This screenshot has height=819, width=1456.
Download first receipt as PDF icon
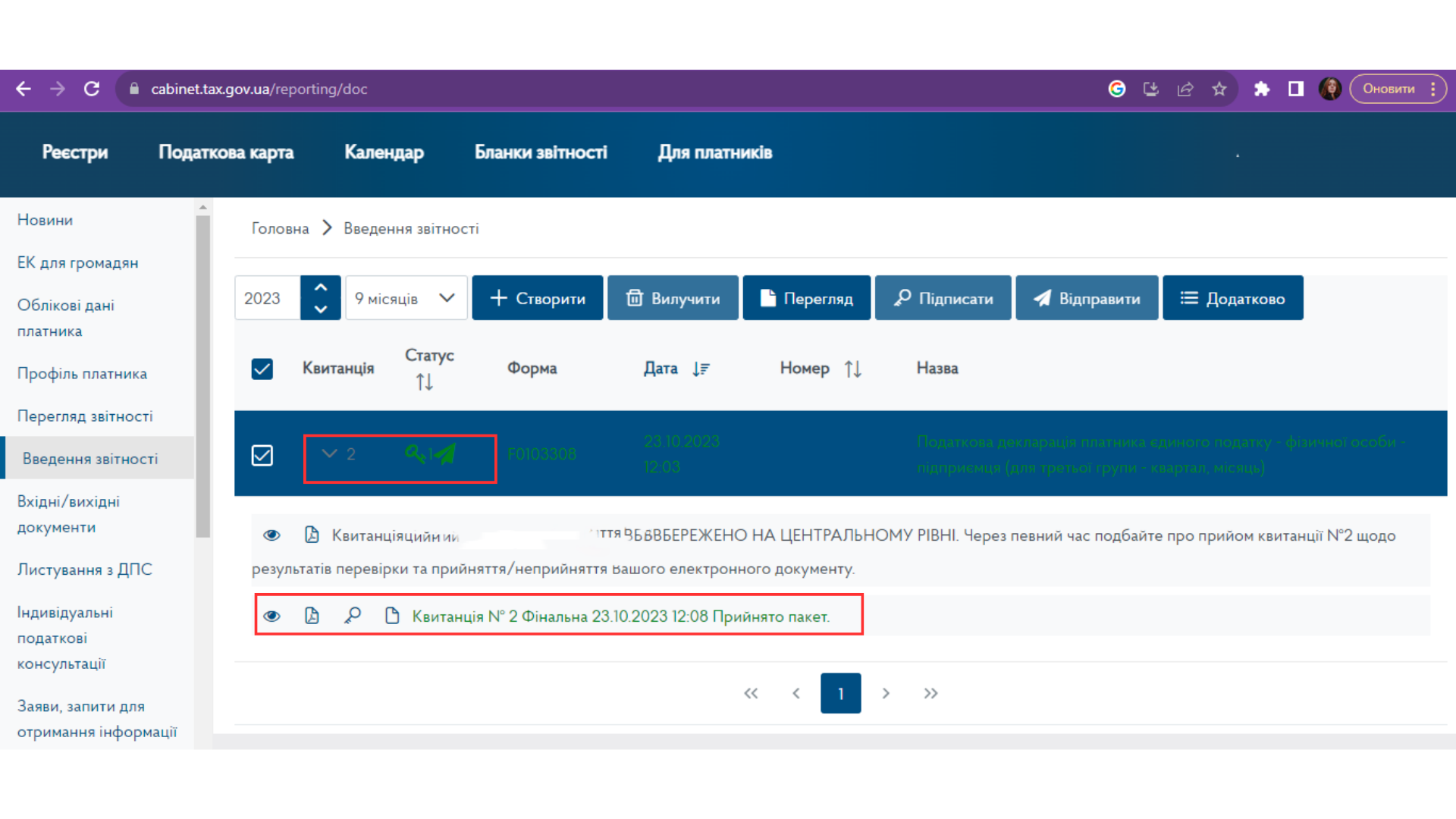312,535
